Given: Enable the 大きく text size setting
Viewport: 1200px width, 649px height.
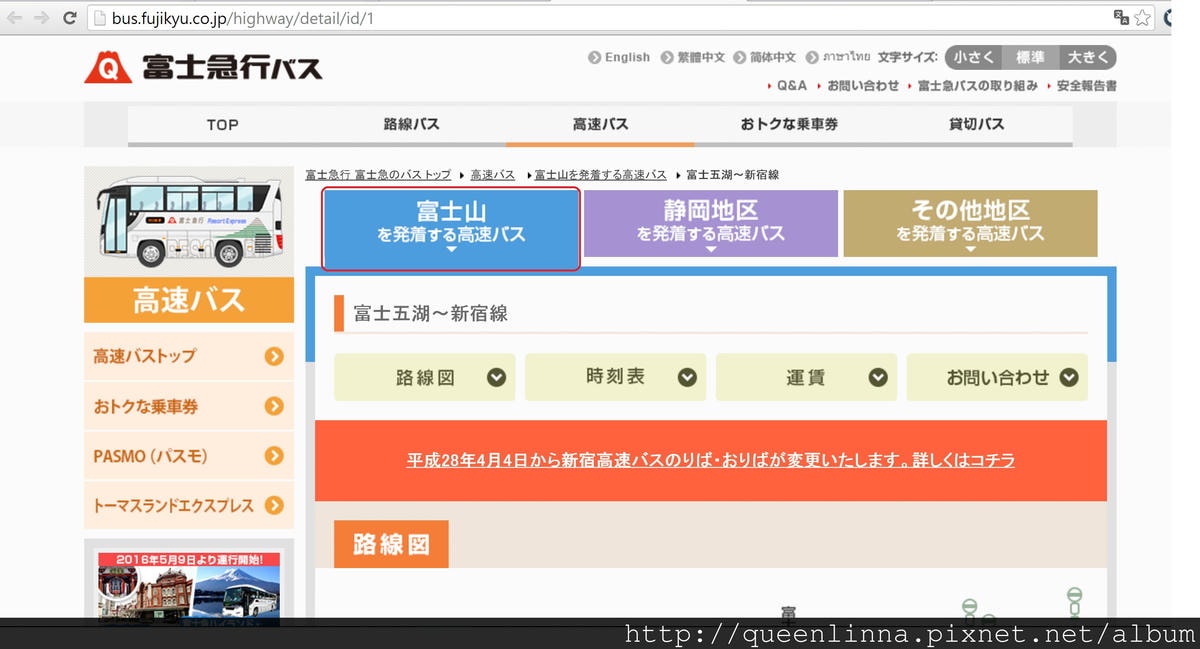Looking at the screenshot, I should (1088, 57).
